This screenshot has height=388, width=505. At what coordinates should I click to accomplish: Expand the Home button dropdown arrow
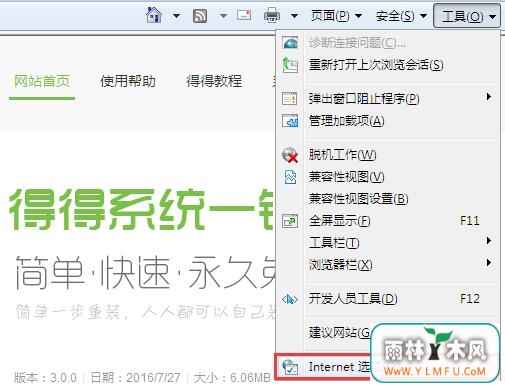pyautogui.click(x=176, y=16)
